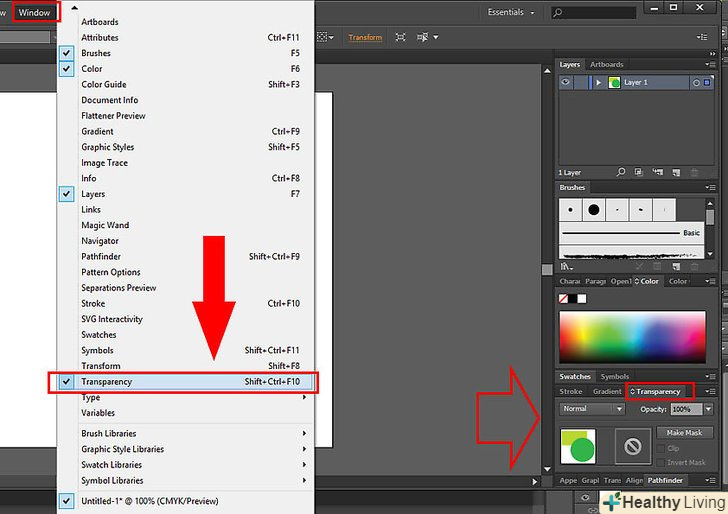The height and width of the screenshot is (514, 728).
Task: Toggle visibility eye of Layer 1
Action: [x=567, y=82]
